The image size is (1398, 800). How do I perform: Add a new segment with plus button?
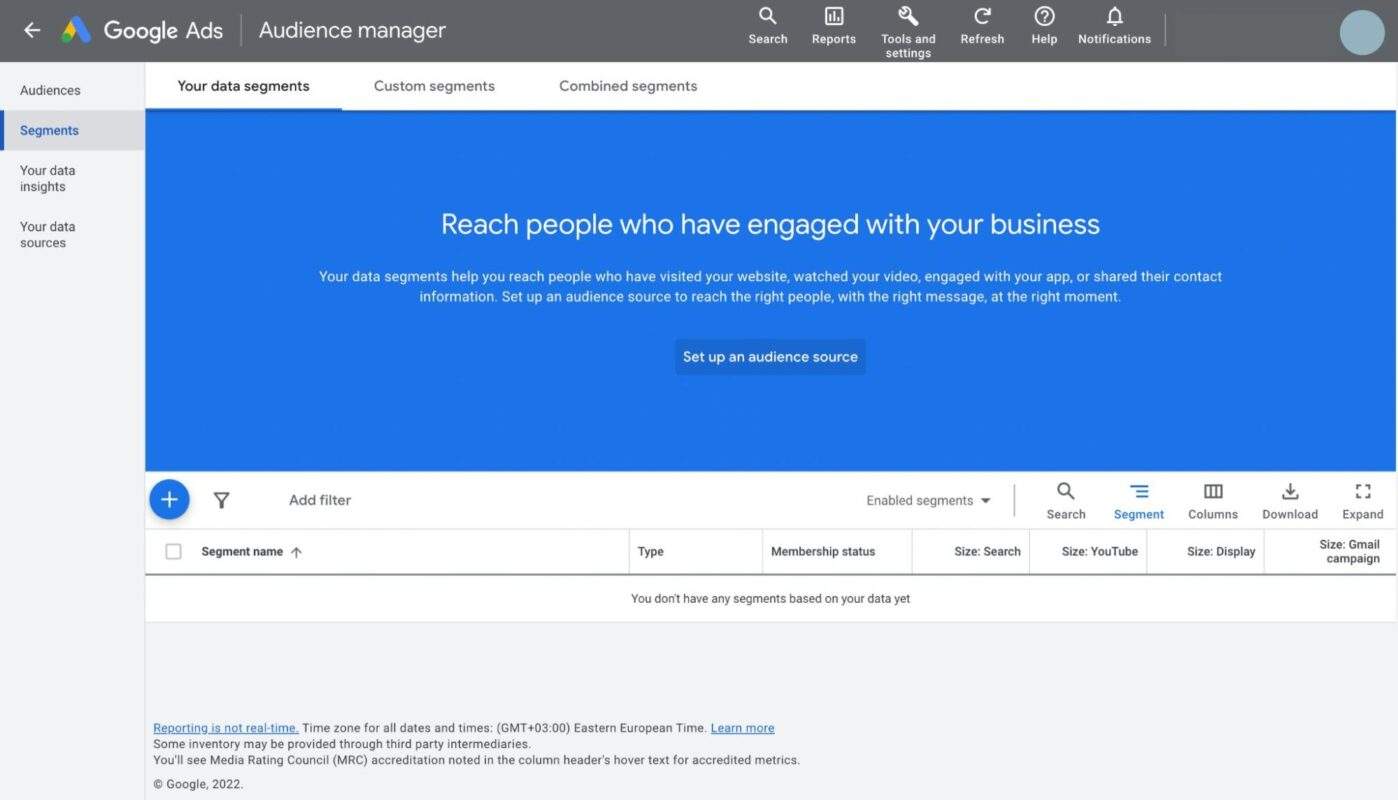pyautogui.click(x=169, y=499)
